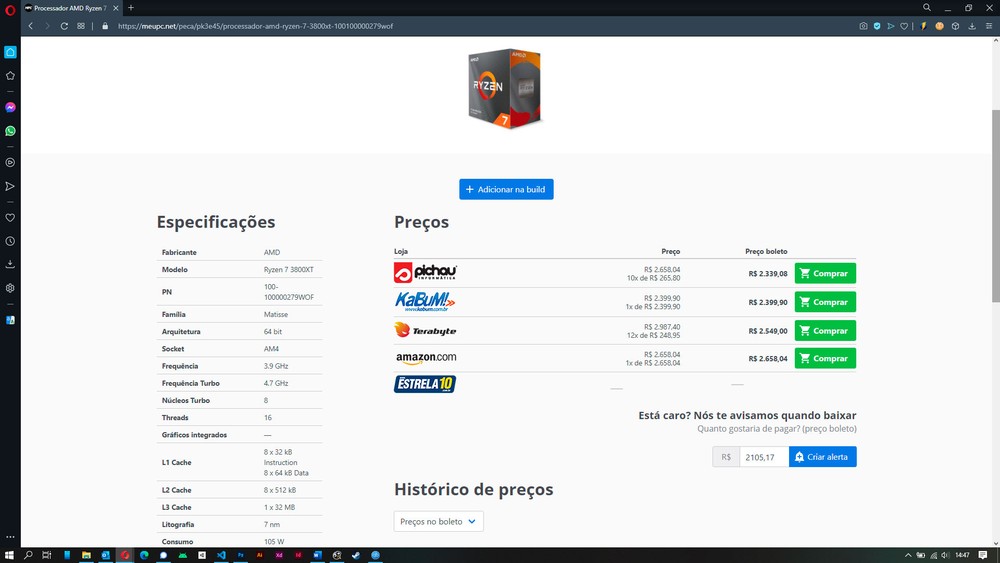Open the Opera menu logo

tap(10, 10)
